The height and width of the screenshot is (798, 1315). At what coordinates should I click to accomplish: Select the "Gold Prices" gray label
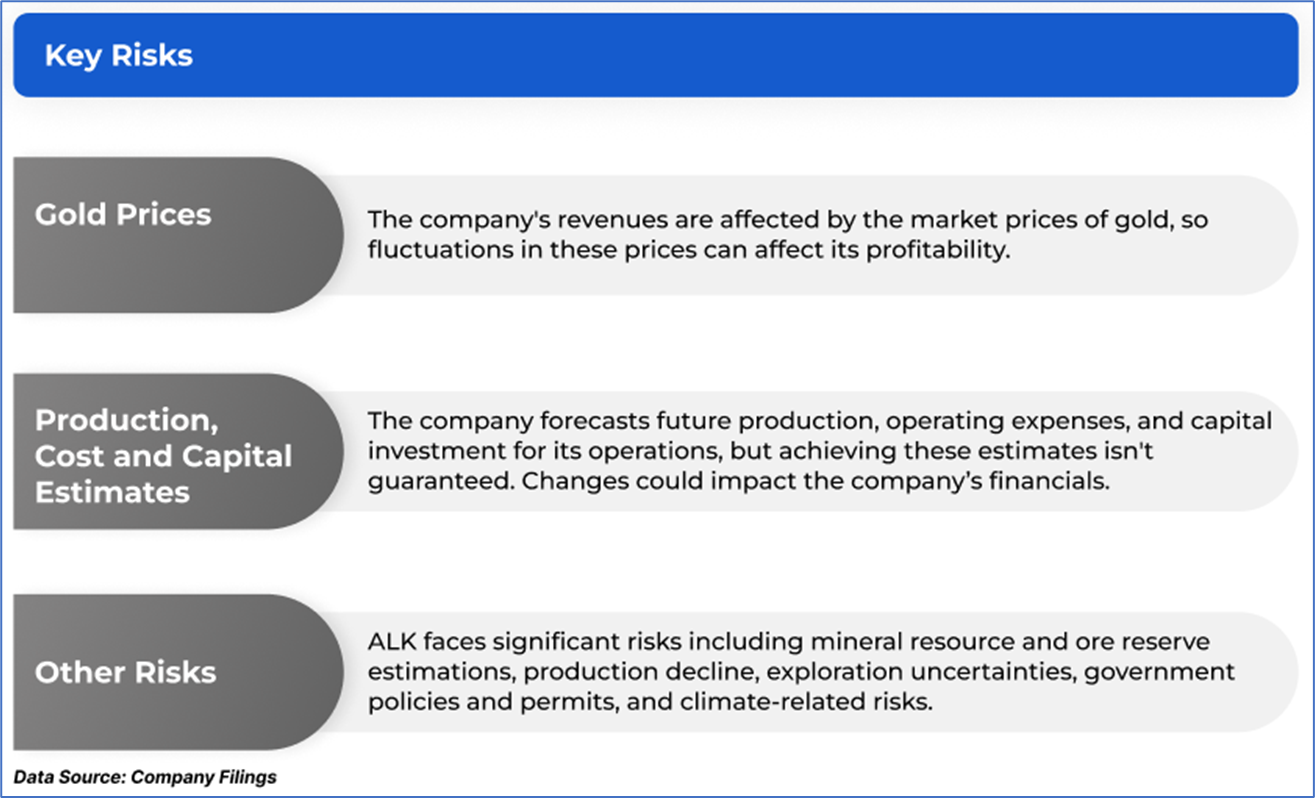[x=123, y=215]
